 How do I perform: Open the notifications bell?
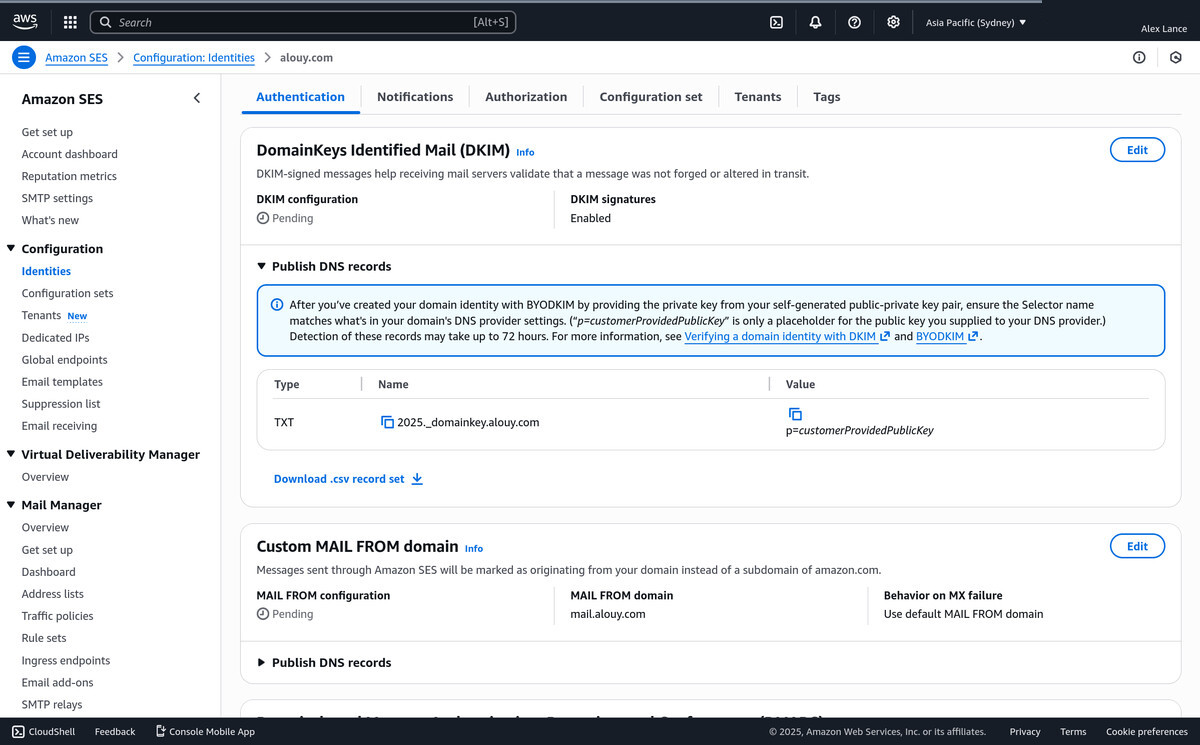[x=815, y=22]
